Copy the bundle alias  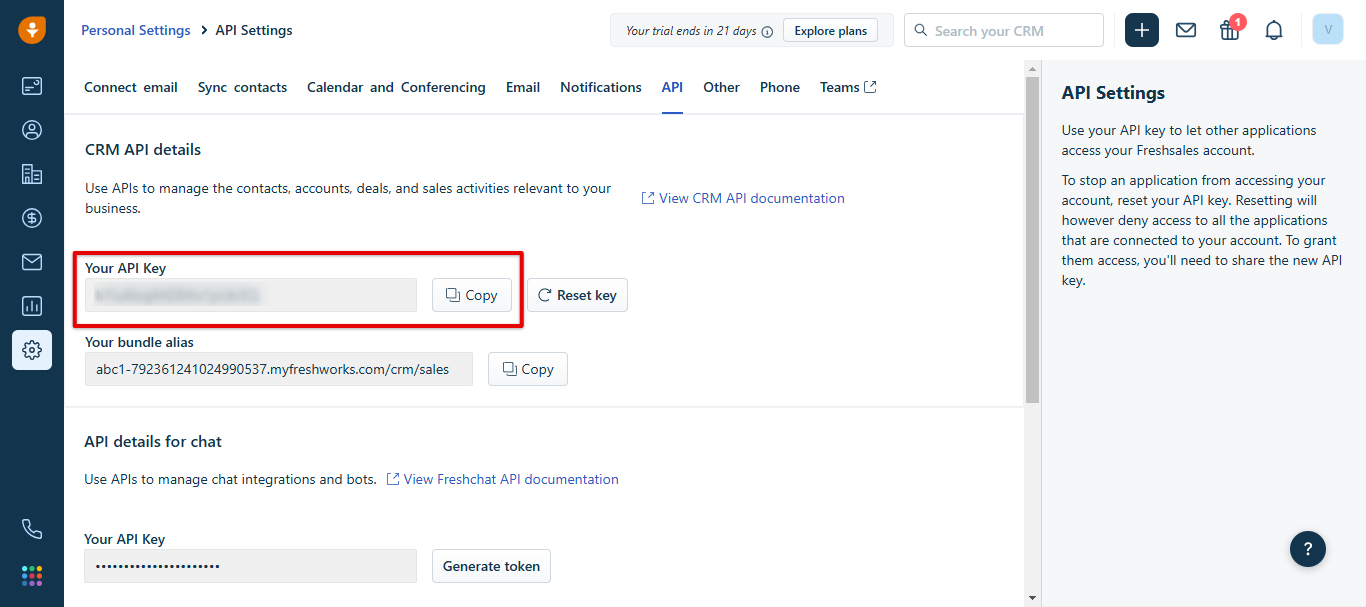(x=528, y=369)
